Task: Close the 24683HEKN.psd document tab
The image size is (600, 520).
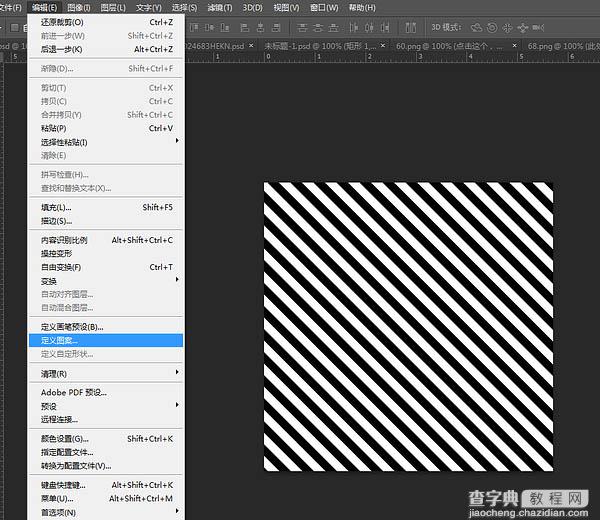Action: pyautogui.click(x=251, y=46)
